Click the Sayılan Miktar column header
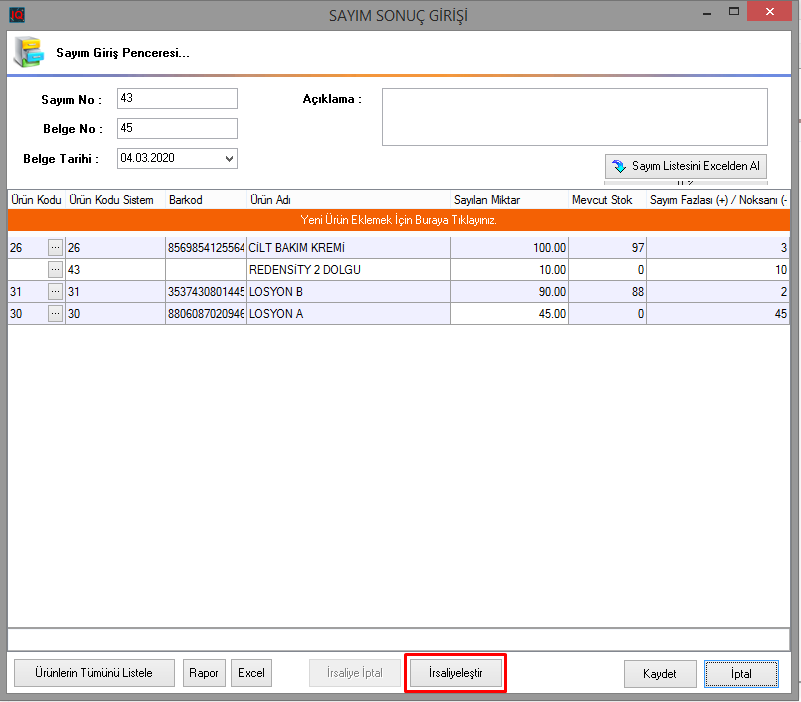Image resolution: width=801 pixels, height=702 pixels. 508,200
